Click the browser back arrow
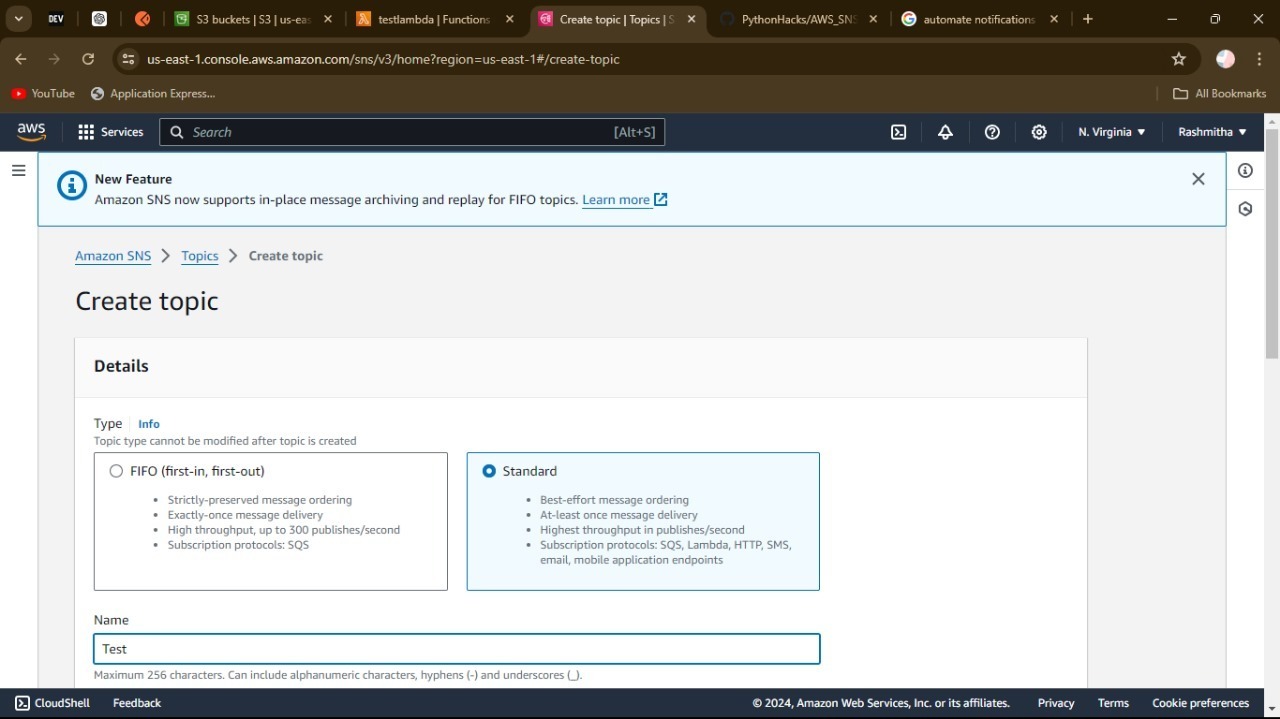1280x719 pixels. (x=21, y=59)
